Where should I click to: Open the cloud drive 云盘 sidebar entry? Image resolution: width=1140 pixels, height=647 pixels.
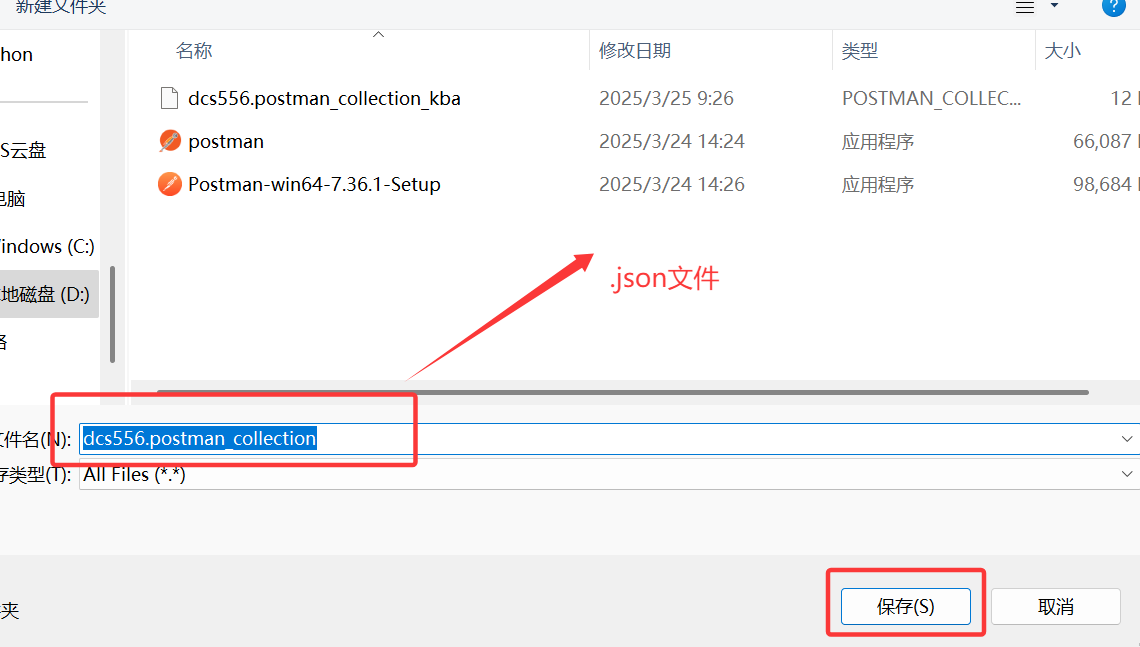23,150
